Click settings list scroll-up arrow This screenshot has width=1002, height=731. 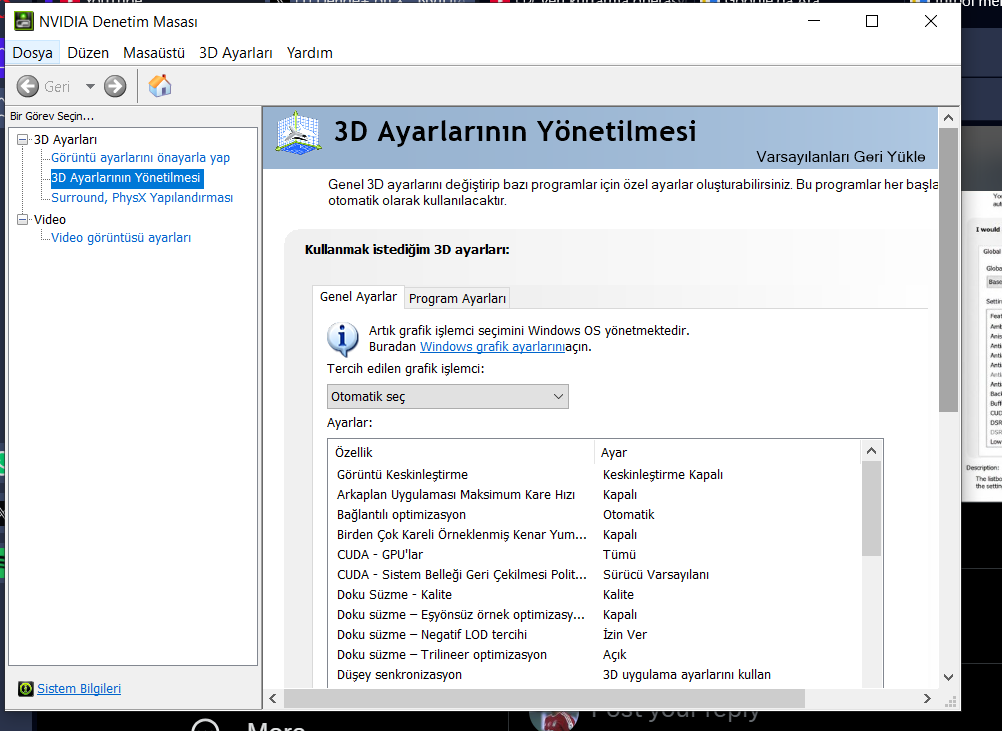871,451
